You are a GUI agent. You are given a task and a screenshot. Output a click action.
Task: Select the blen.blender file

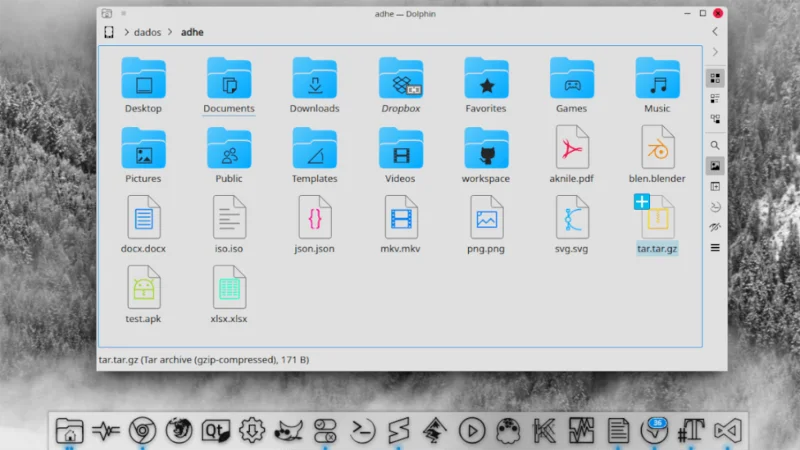[x=657, y=155]
